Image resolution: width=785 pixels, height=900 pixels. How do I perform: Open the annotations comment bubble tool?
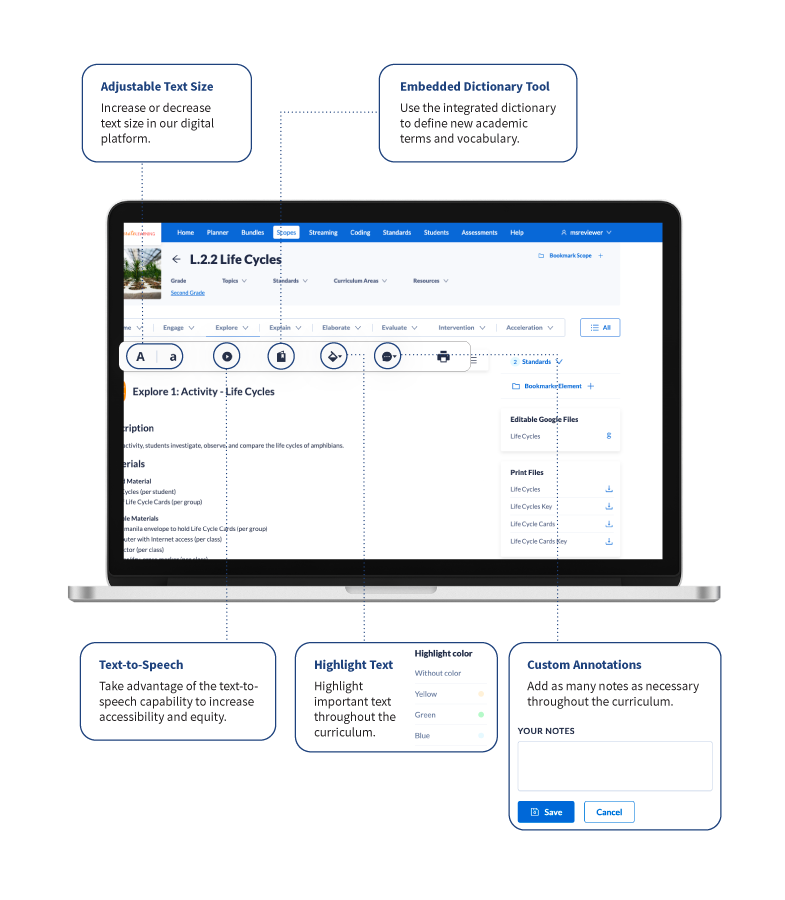(388, 356)
